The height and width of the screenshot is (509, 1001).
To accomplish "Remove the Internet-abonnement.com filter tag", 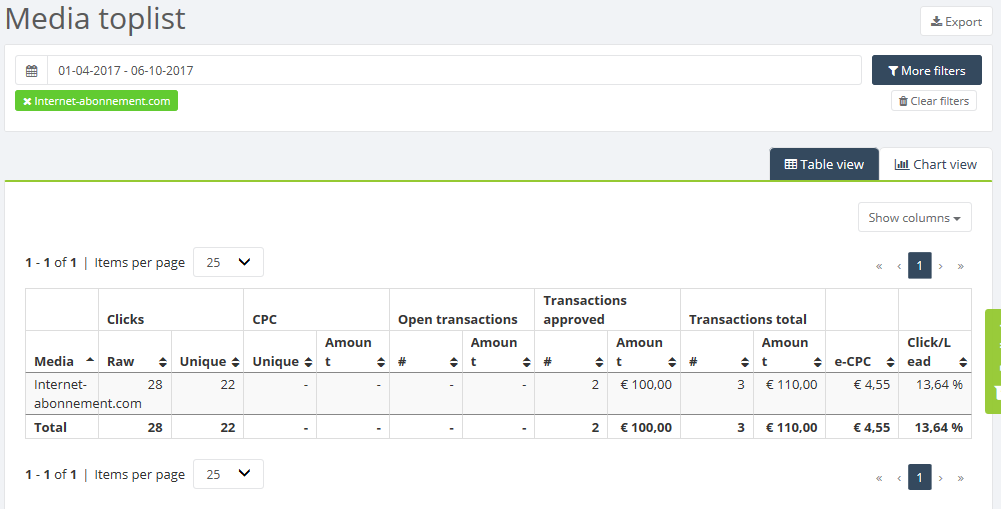I will tap(27, 101).
